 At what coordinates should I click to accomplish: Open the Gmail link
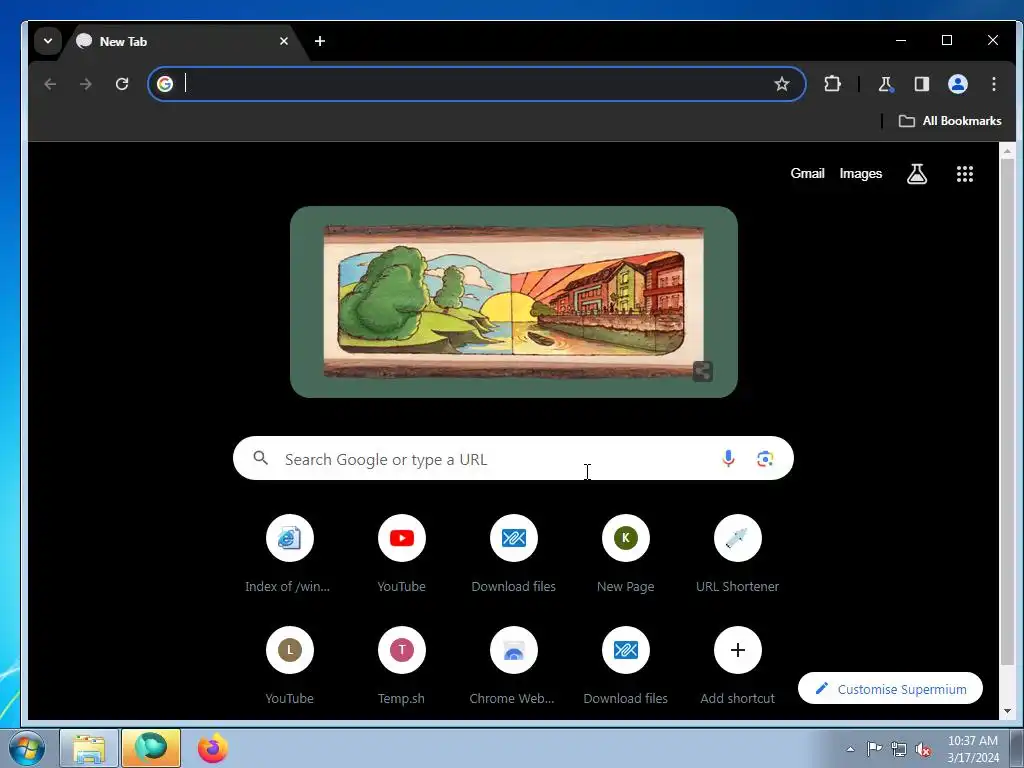tap(807, 174)
